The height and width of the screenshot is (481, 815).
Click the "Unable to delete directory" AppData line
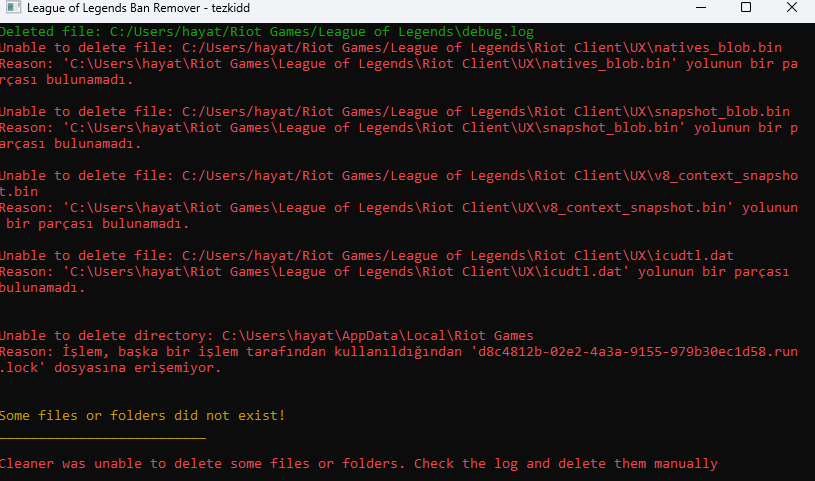tap(267, 336)
